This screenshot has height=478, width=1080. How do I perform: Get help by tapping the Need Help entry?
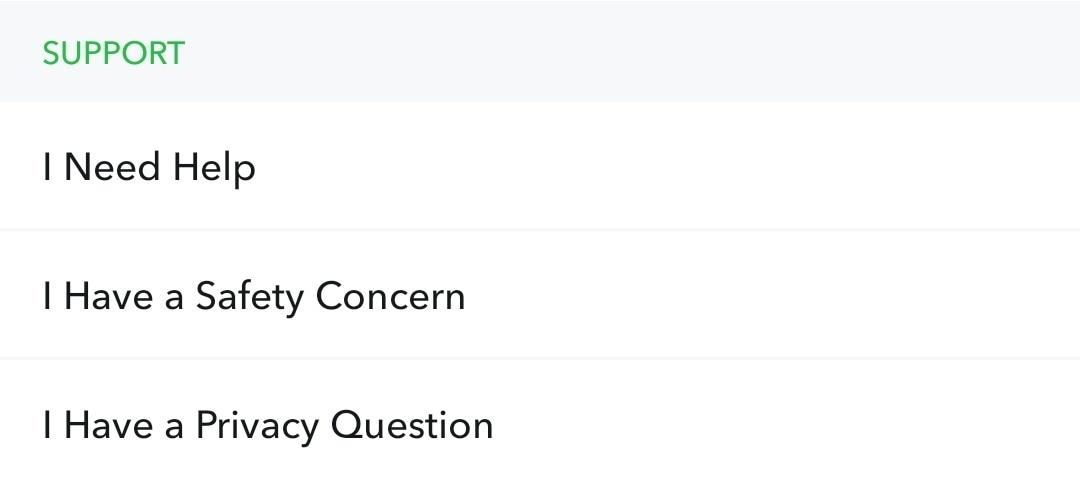pyautogui.click(x=150, y=167)
